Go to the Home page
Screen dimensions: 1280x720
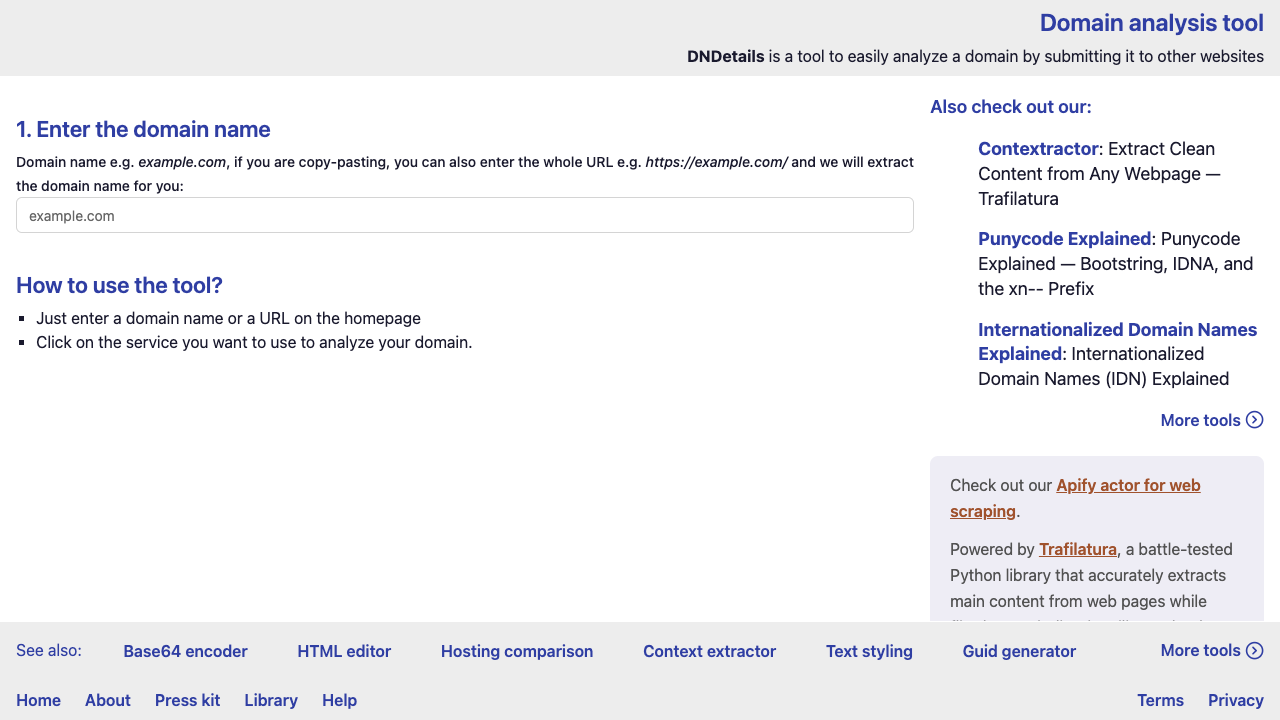pyautogui.click(x=38, y=700)
